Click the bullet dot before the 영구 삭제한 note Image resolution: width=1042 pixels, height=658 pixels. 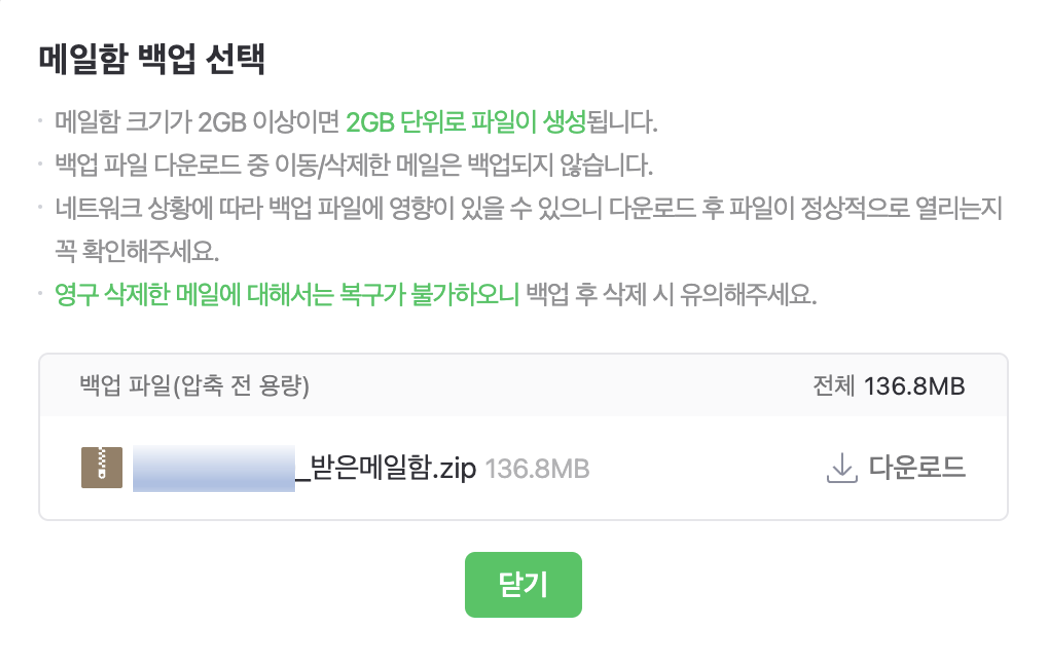coord(41,293)
